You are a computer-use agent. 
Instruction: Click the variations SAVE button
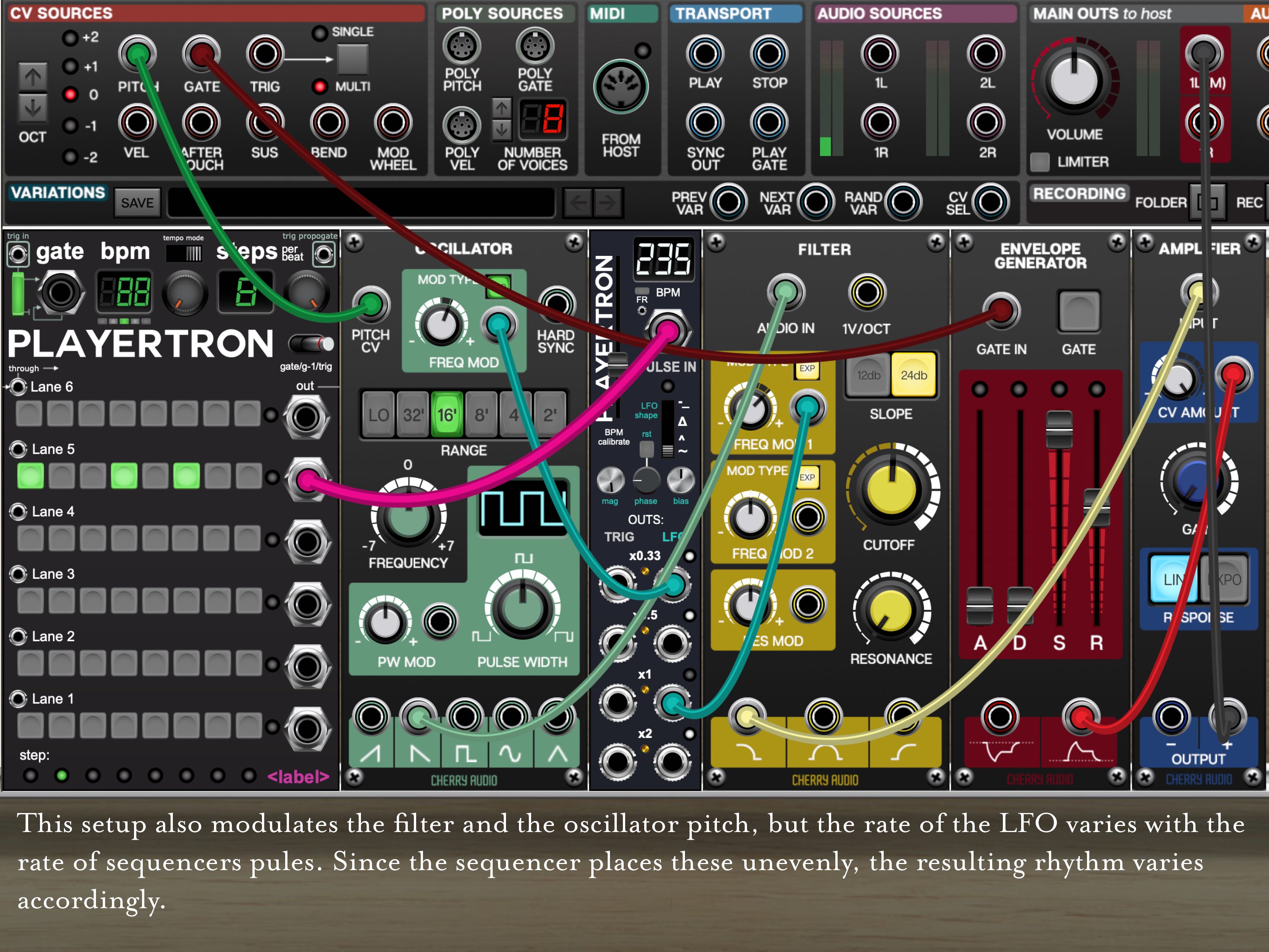pos(137,203)
